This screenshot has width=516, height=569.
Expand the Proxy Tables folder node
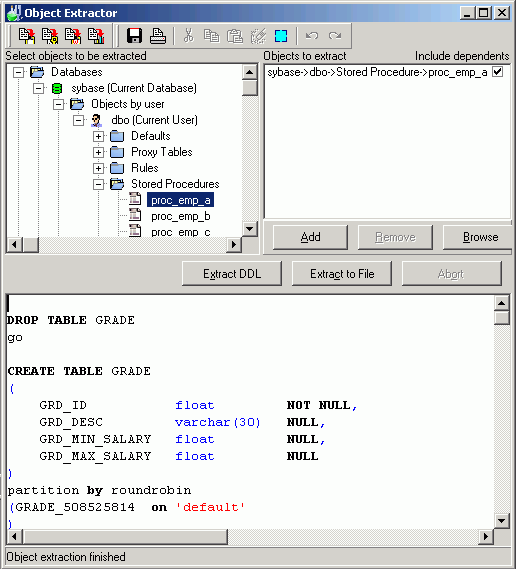pyautogui.click(x=98, y=152)
